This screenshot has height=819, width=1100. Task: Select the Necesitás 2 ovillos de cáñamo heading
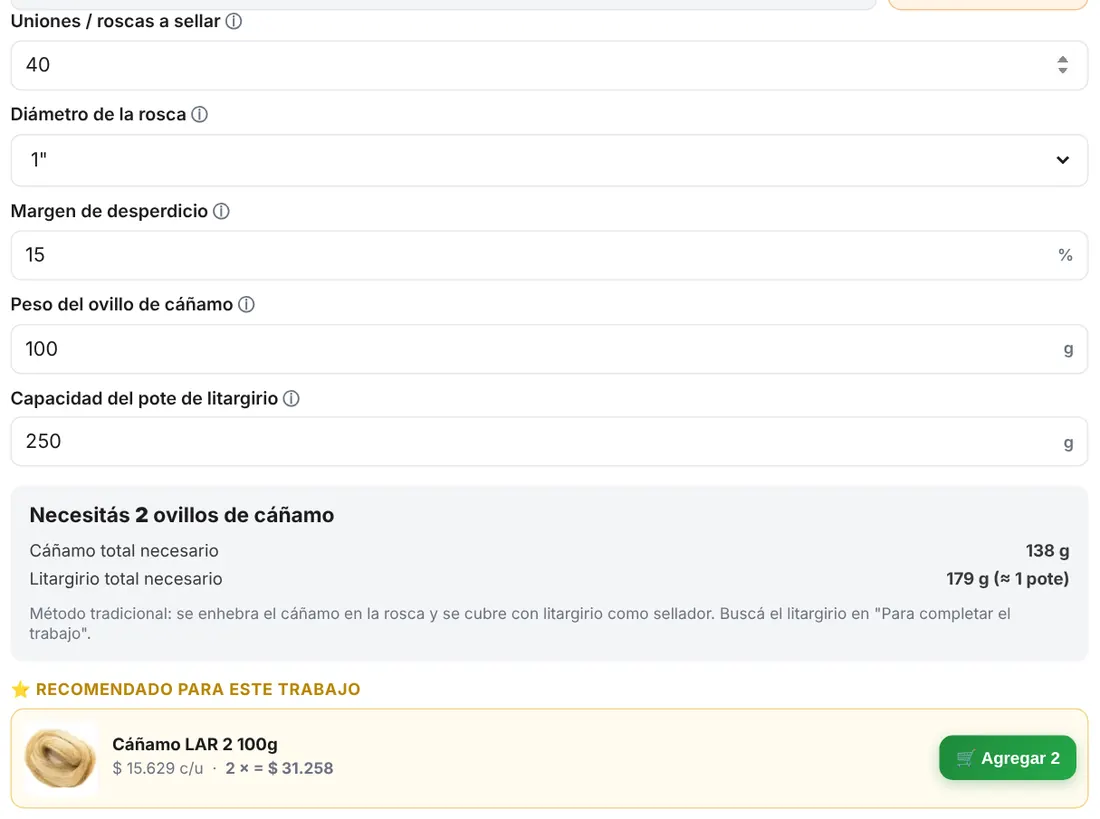(182, 515)
